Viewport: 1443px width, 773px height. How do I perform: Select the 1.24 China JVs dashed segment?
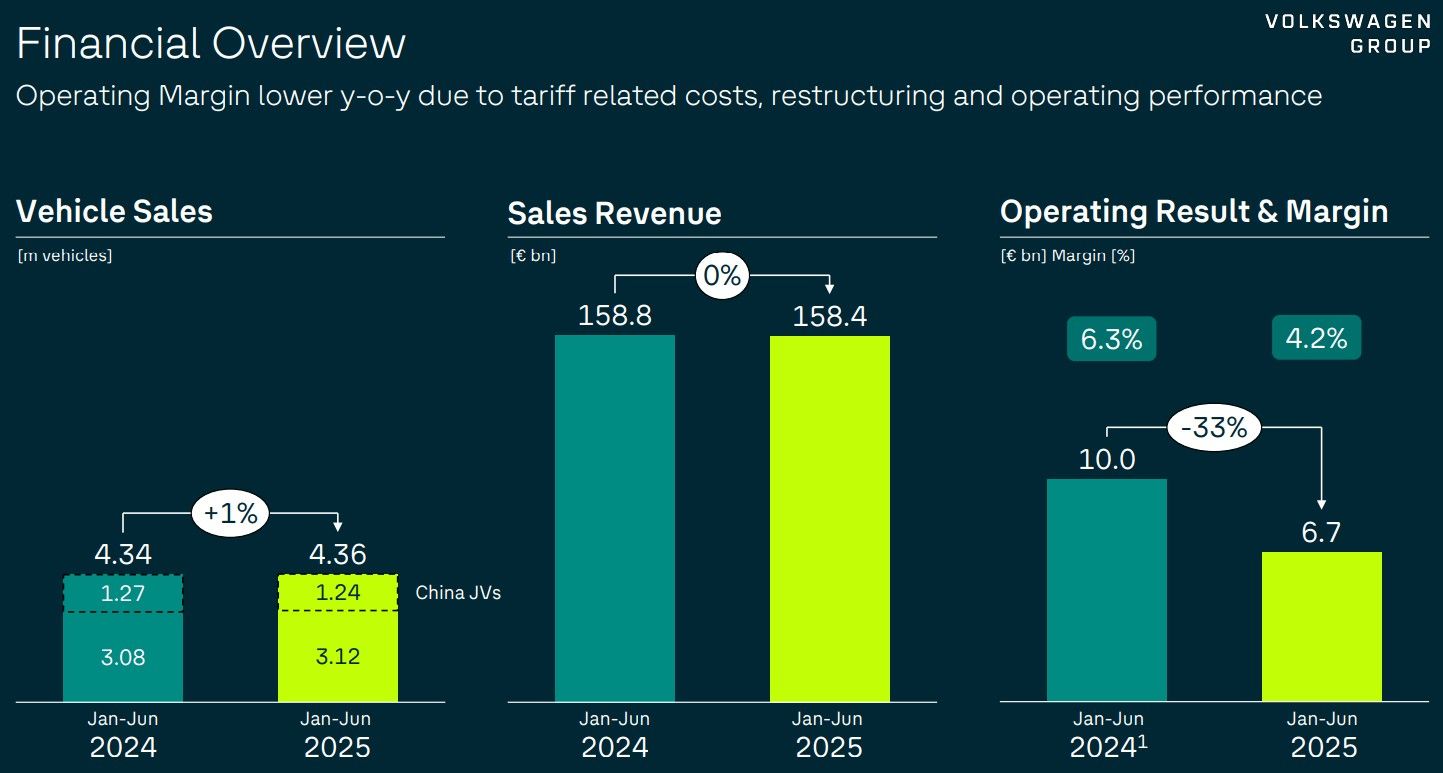[337, 594]
